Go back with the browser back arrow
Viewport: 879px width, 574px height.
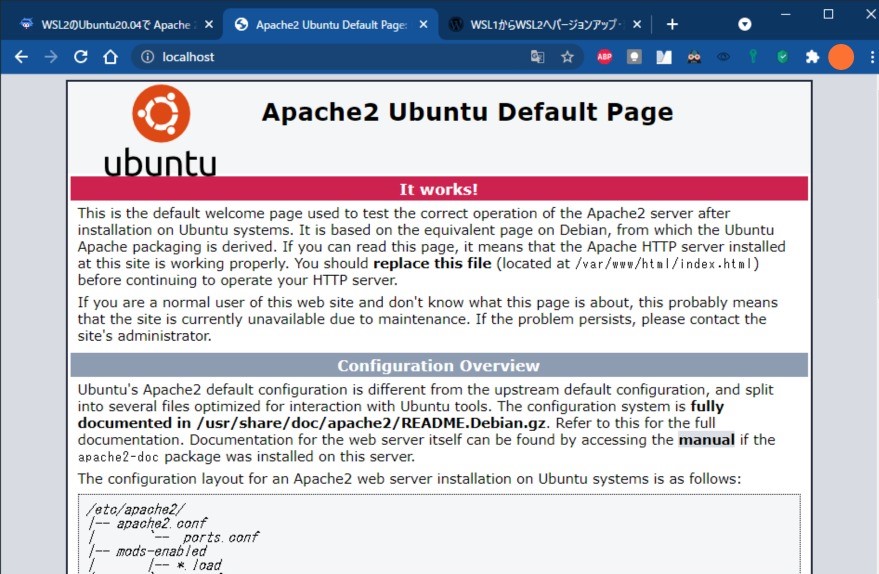21,57
